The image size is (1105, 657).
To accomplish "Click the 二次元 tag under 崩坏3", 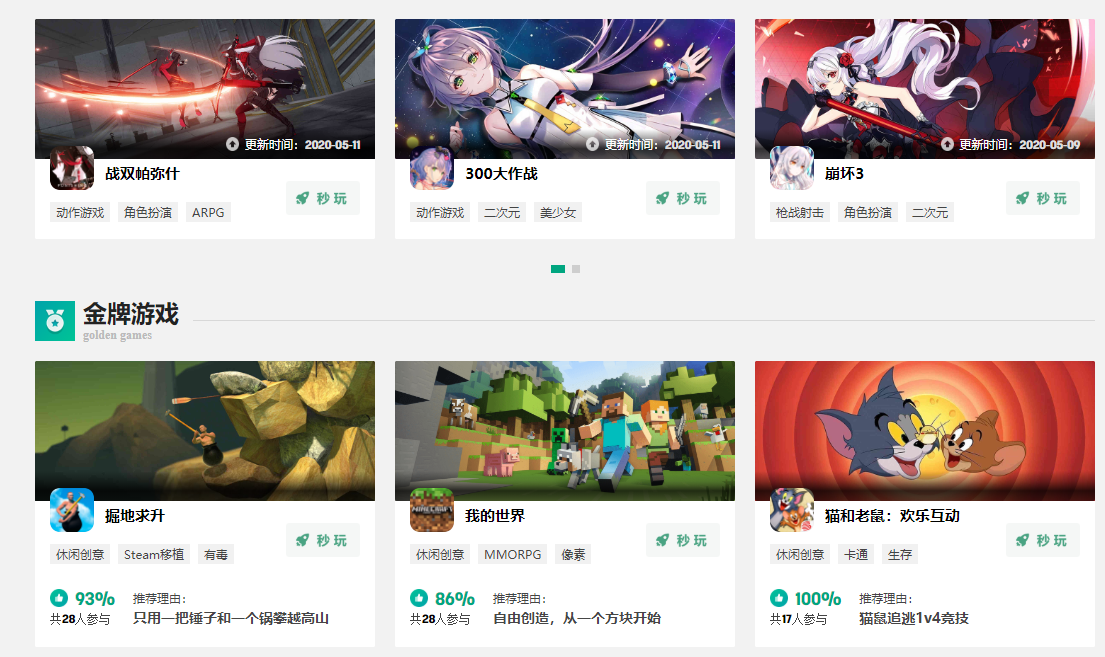I will coord(930,212).
